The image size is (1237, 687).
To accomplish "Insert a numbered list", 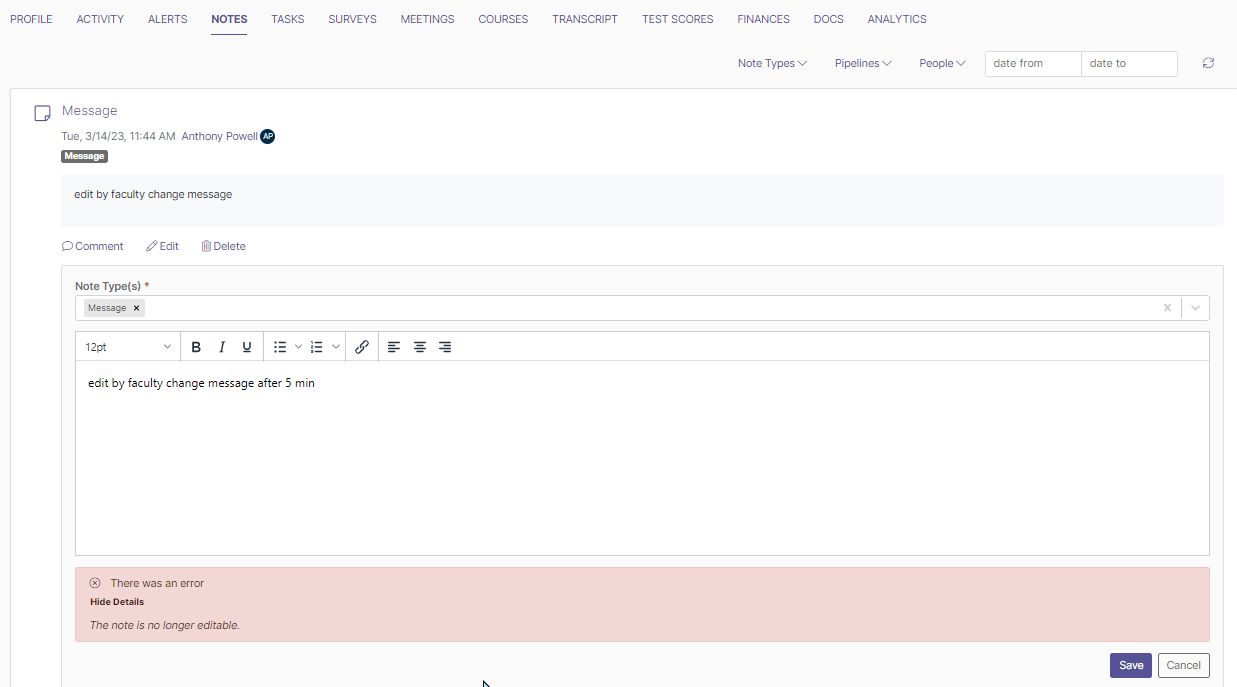I will click(x=317, y=347).
